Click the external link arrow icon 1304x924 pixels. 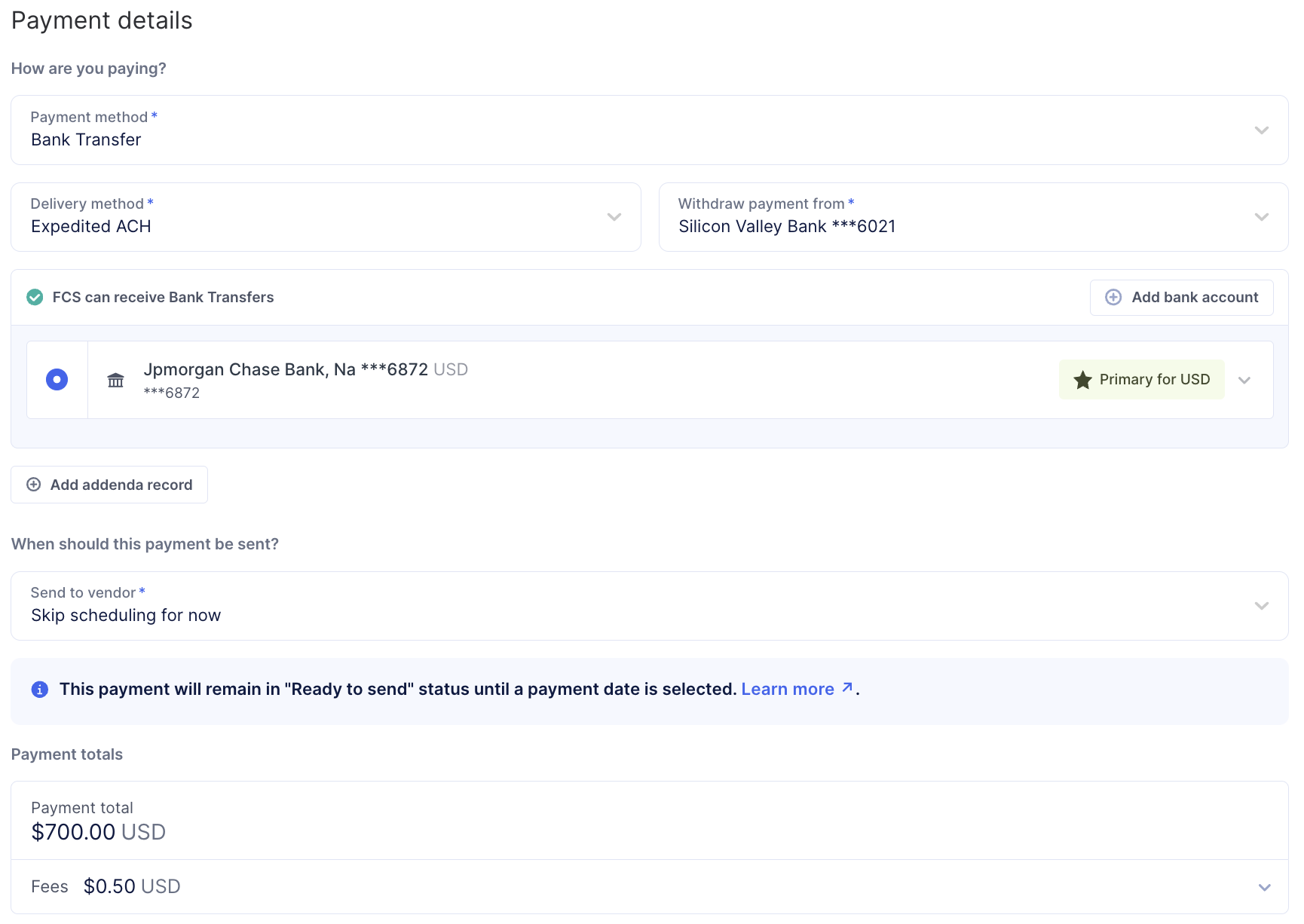(847, 687)
